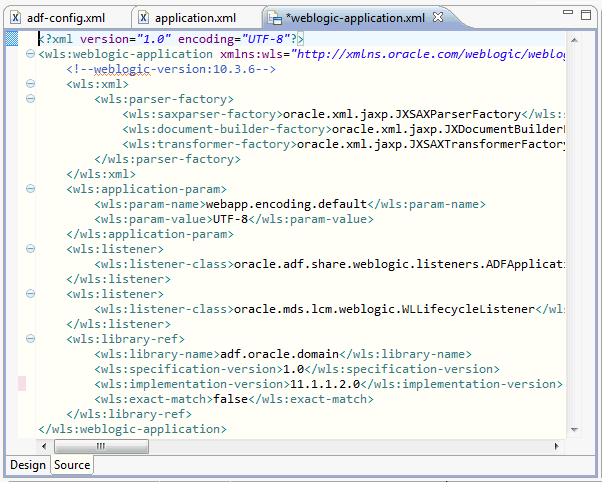Collapse the wls:weblogic-application root element
602x482 pixels.
(x=30, y=54)
